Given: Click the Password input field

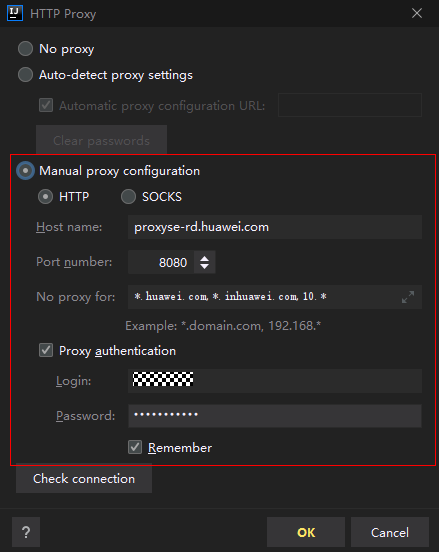Looking at the screenshot, I should pyautogui.click(x=275, y=416).
